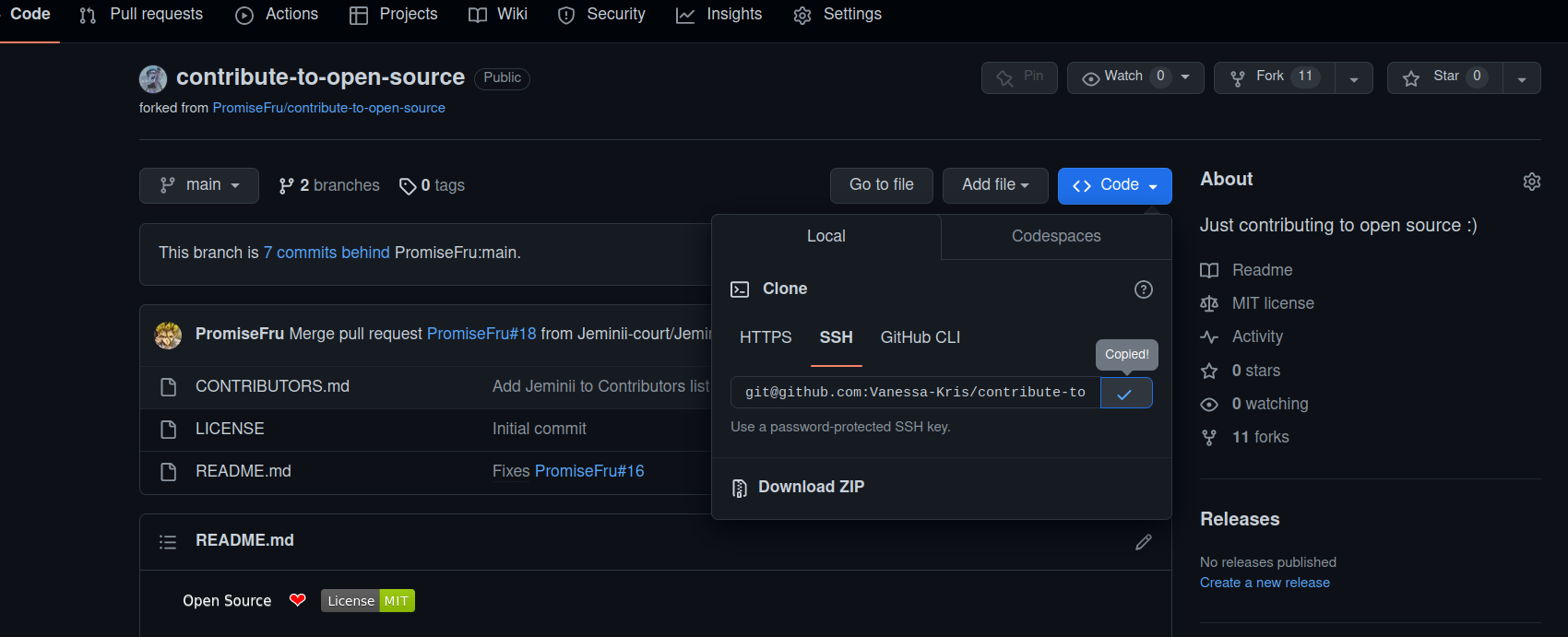1568x637 pixels.
Task: Open the PromiseFru/contribute-to-open-source upstream link
Action: click(x=329, y=108)
